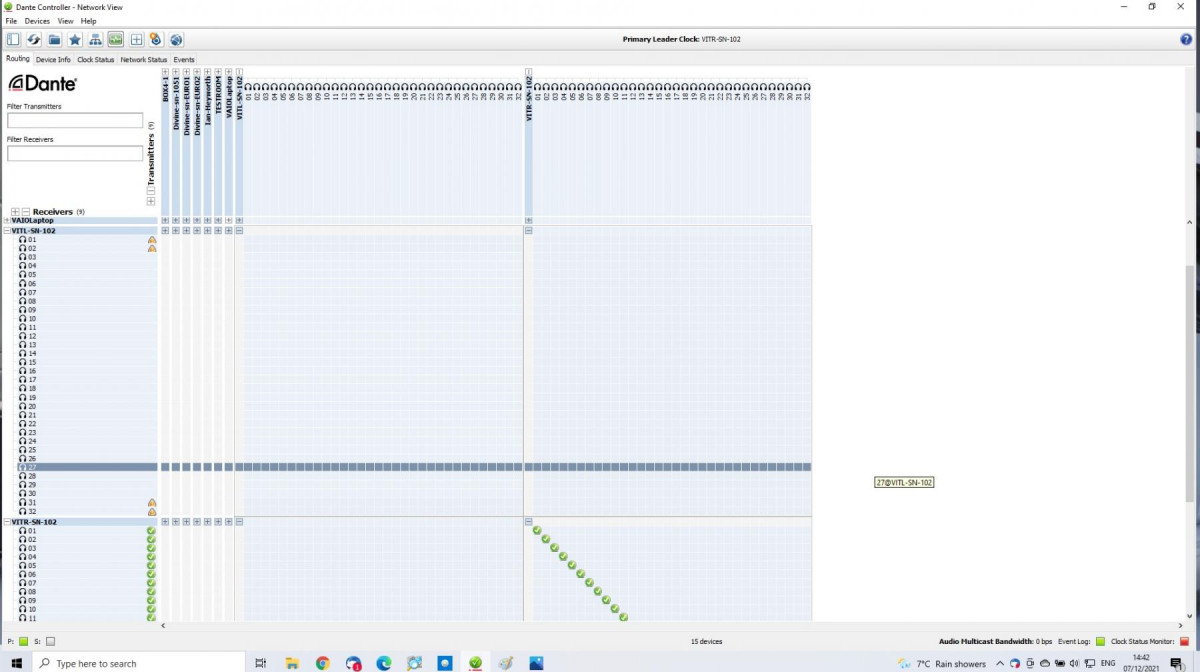Collapse the VITR-SN-102 receiver tree

tap(7, 522)
